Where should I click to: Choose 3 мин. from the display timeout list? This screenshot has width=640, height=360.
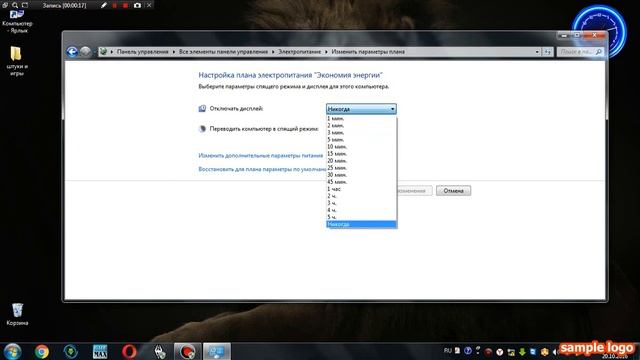click(x=361, y=132)
